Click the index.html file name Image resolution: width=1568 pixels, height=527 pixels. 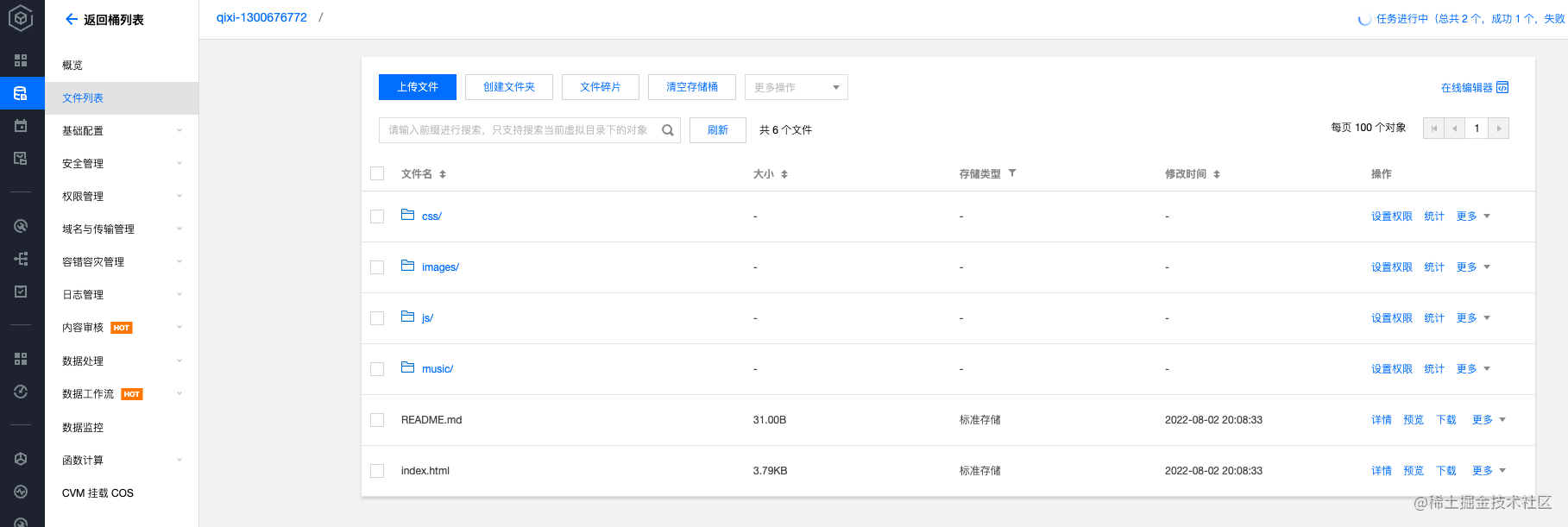[425, 471]
